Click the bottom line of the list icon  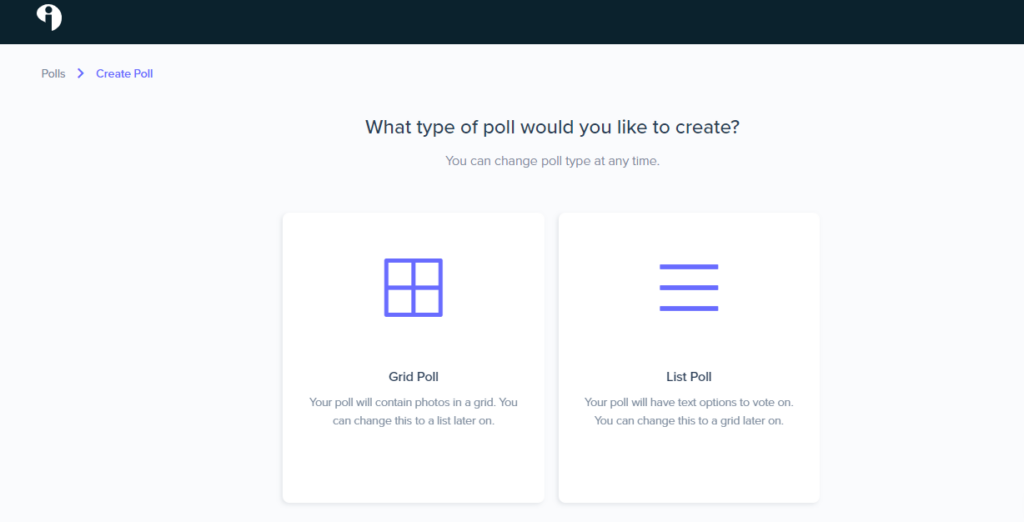coord(689,308)
